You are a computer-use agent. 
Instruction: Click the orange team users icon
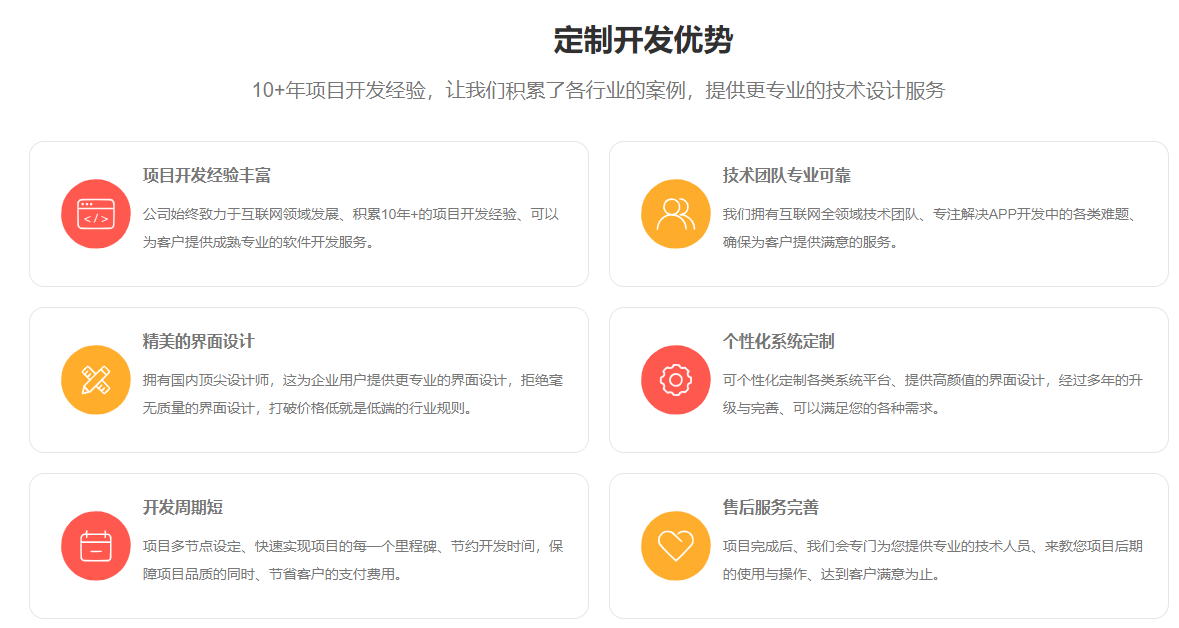click(x=676, y=214)
